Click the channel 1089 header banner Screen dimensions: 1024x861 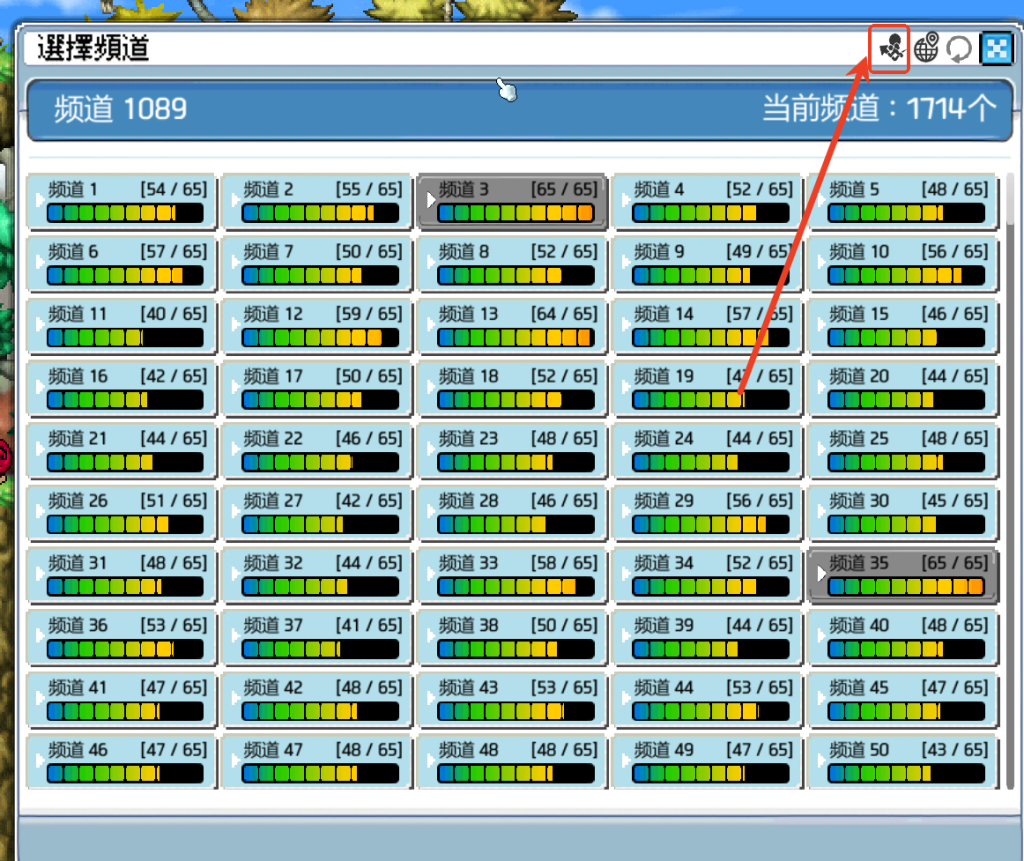(512, 109)
